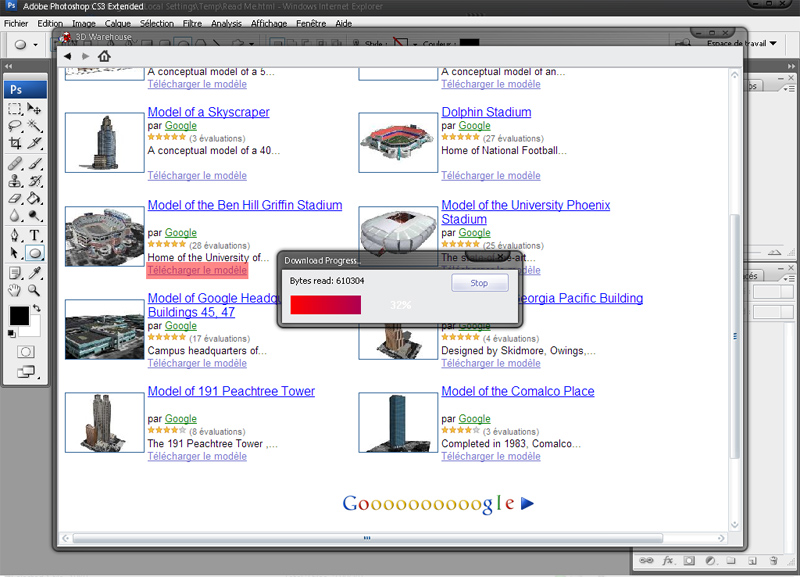Image resolution: width=800 pixels, height=577 pixels.
Task: Go back in 3D Warehouse browser
Action: click(x=67, y=56)
